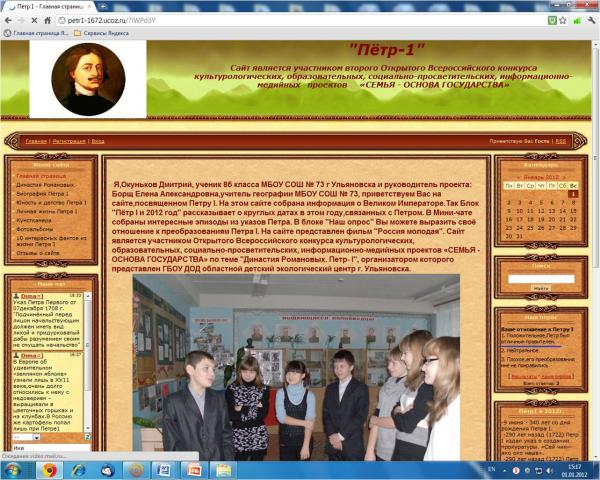This screenshot has width=600, height=480.
Task: Click the 'Найти' search button
Action: coord(541,288)
